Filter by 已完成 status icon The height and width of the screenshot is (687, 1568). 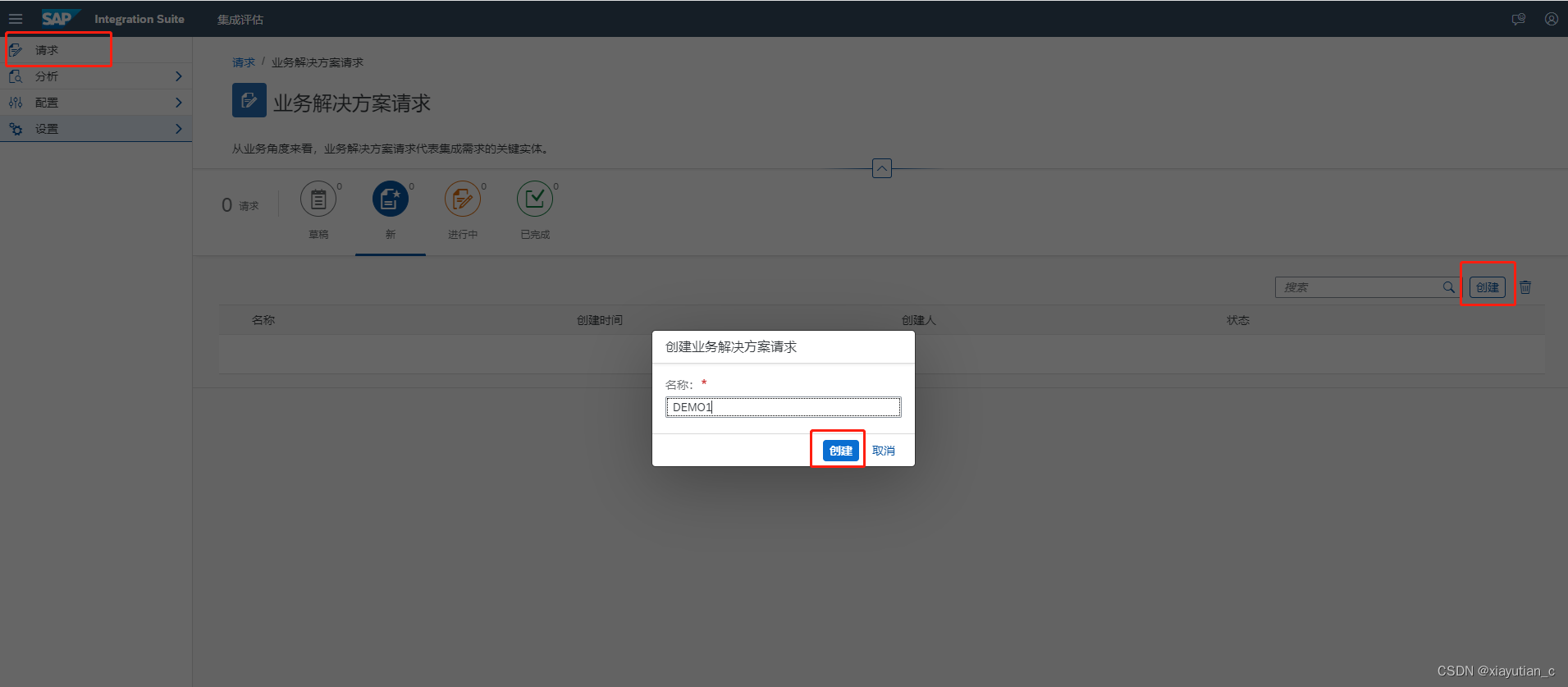click(x=535, y=199)
